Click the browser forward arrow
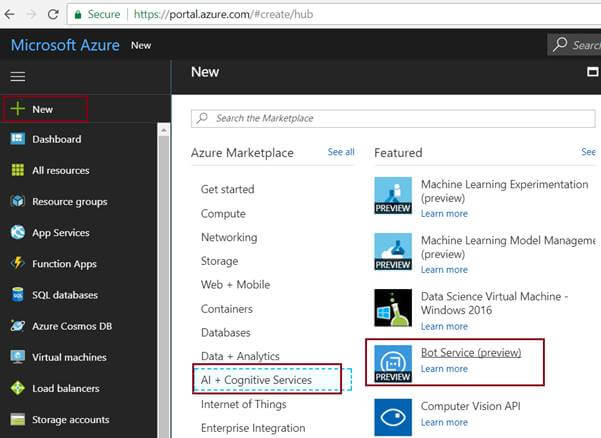This screenshot has width=601, height=438. tap(31, 15)
